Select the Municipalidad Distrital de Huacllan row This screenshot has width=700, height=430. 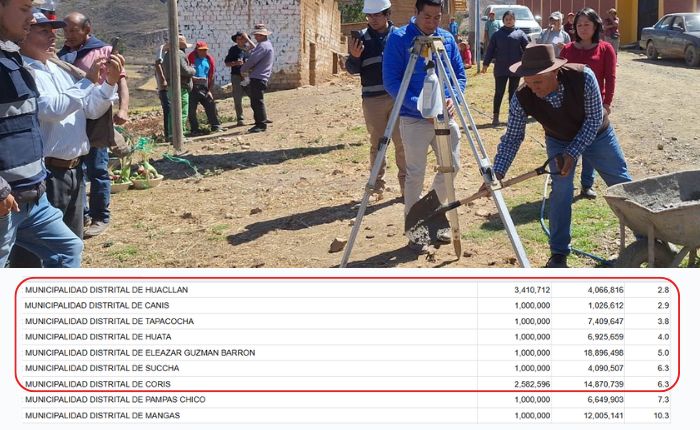click(346, 290)
